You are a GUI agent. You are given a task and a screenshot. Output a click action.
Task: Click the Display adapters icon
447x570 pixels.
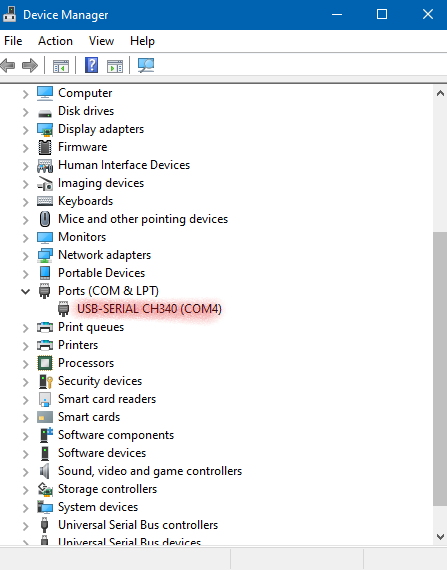(45, 129)
